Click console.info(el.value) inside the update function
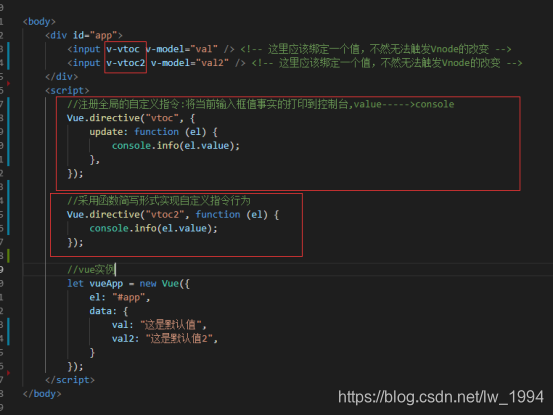554x416 pixels. (176, 146)
